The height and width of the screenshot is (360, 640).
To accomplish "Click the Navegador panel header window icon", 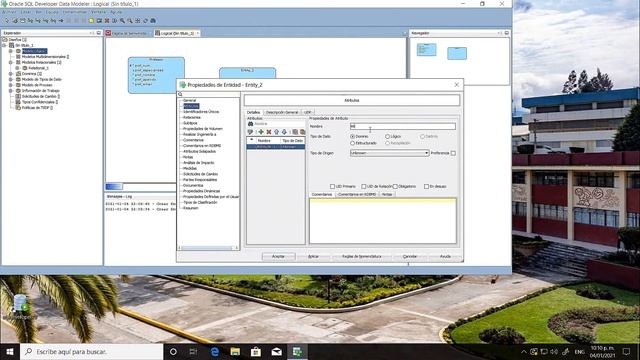I will pyautogui.click(x=507, y=33).
